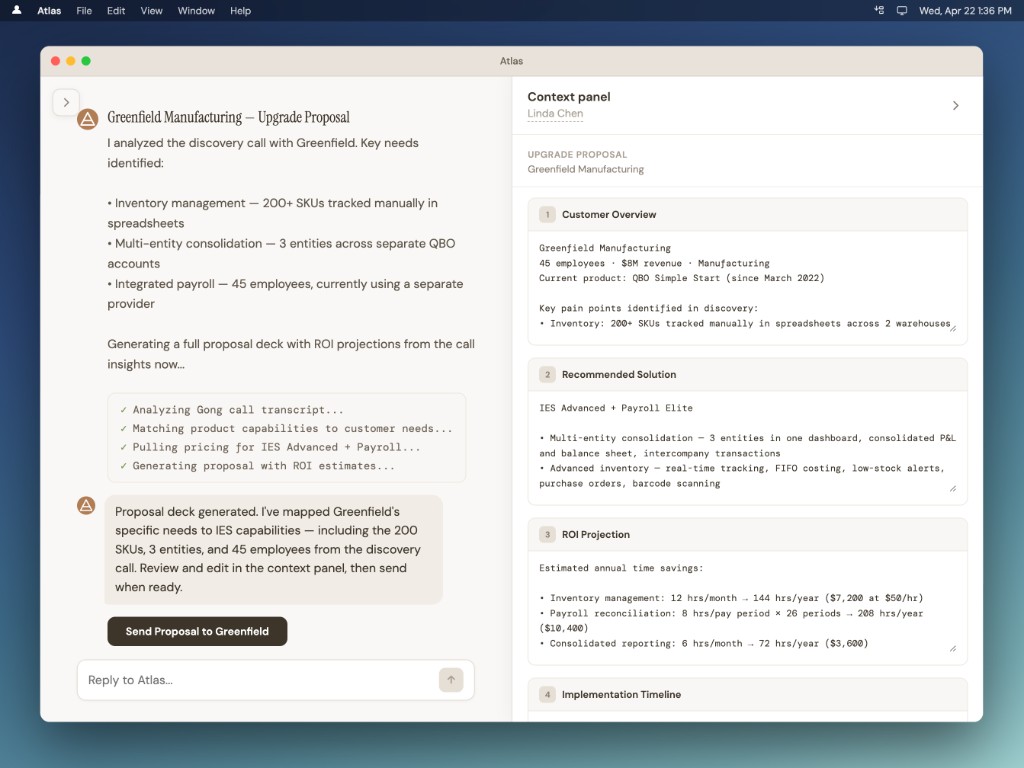Click the 'IES Advanced + Payroll Elite' line
The height and width of the screenshot is (768, 1024).
click(616, 408)
